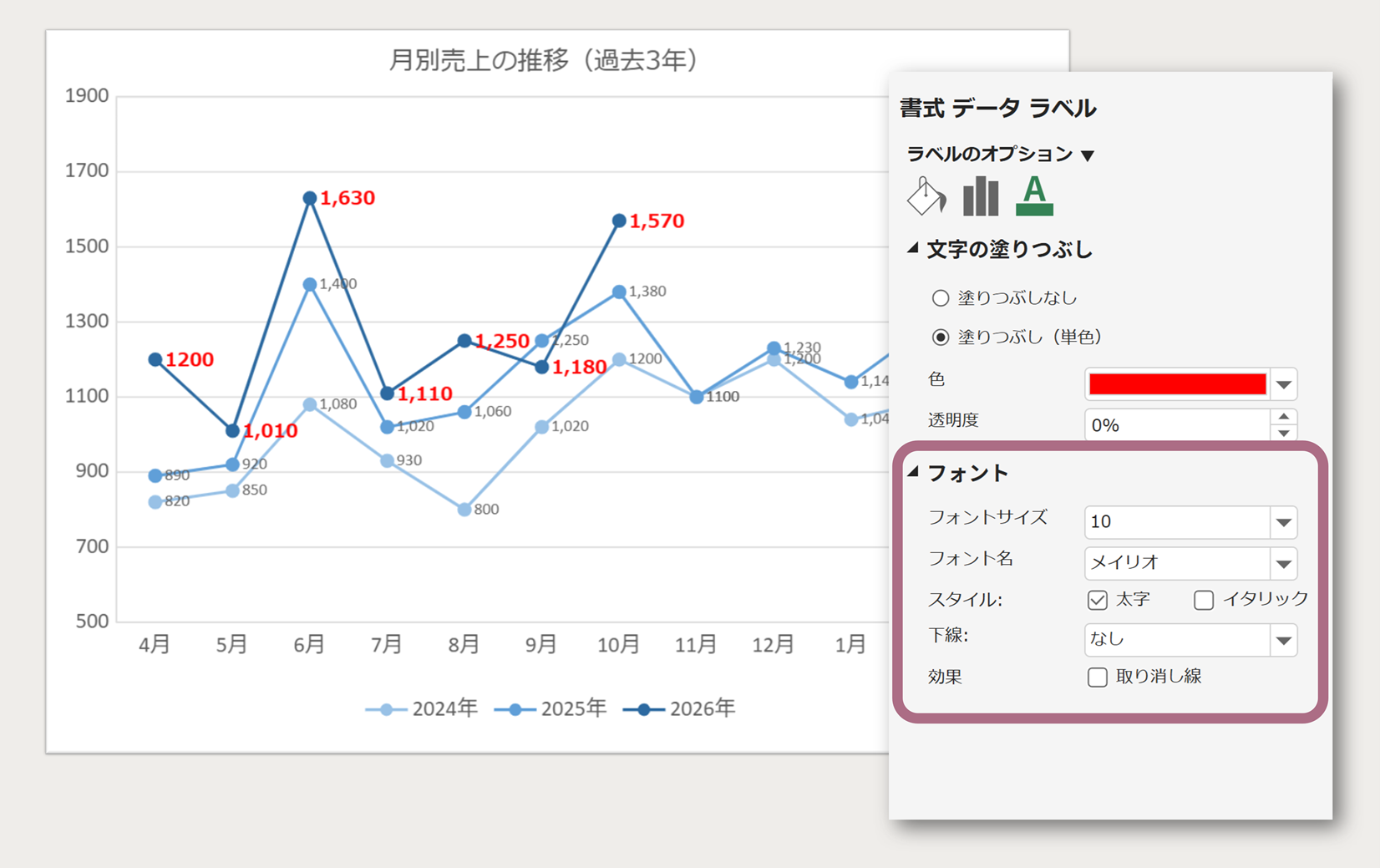Click the 4月 category axis label

(x=155, y=644)
